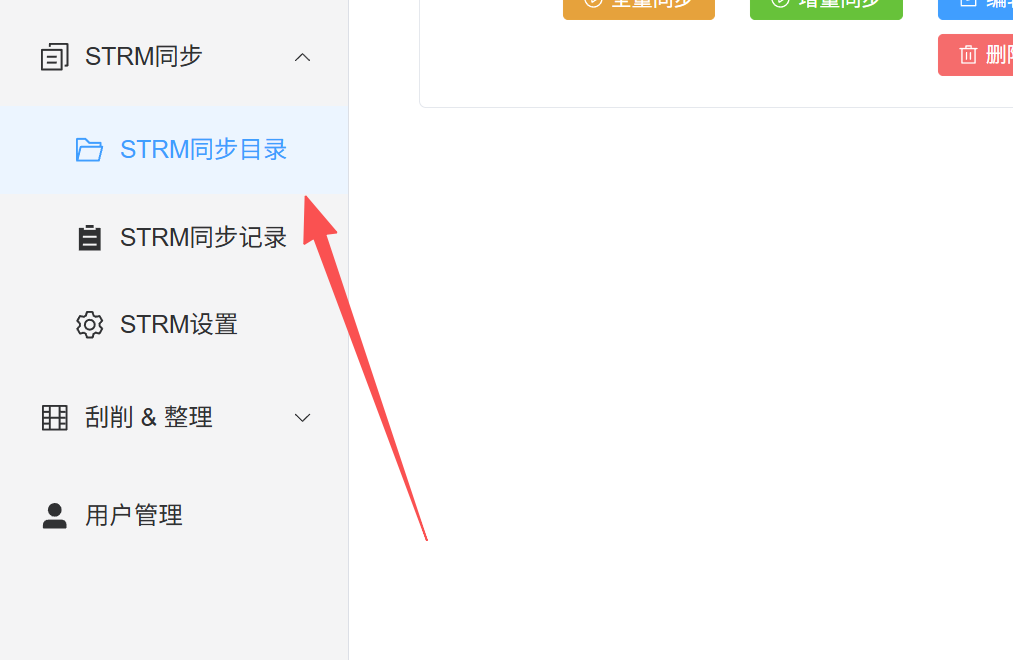Click the person icon for 用户管理
The image size is (1013, 660).
pos(54,516)
